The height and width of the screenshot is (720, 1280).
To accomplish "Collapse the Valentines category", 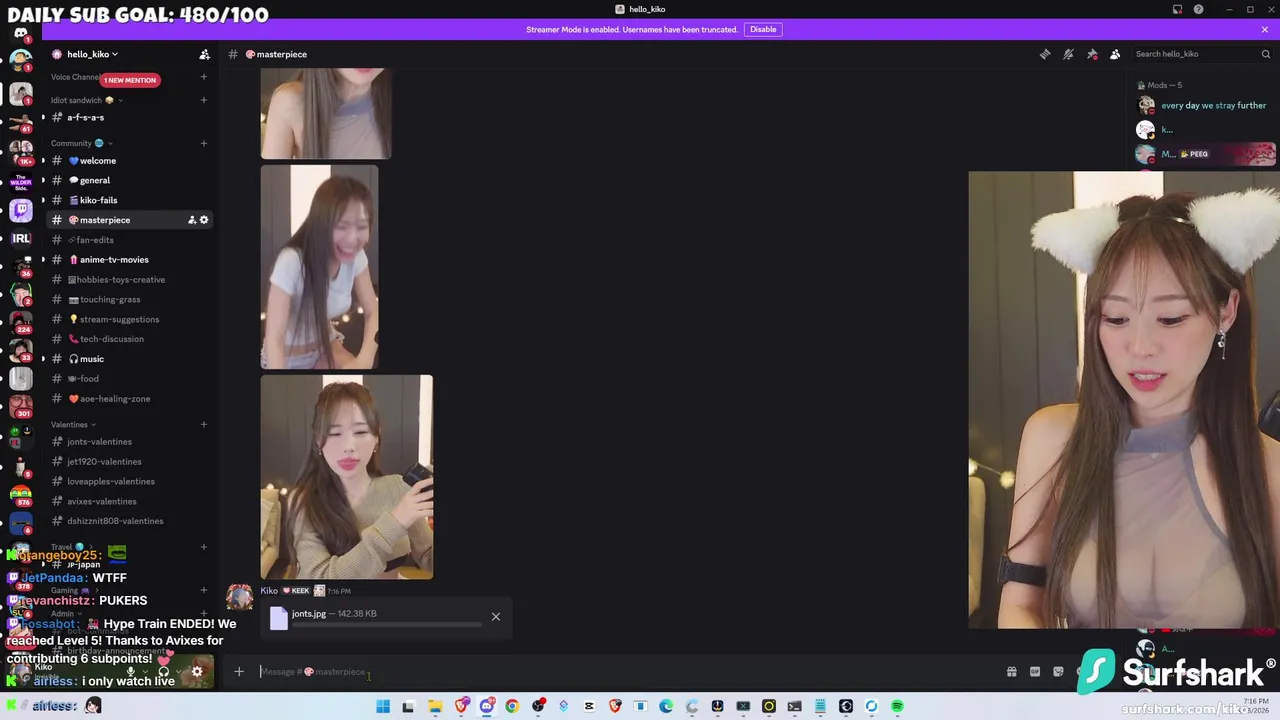I will 74,425.
